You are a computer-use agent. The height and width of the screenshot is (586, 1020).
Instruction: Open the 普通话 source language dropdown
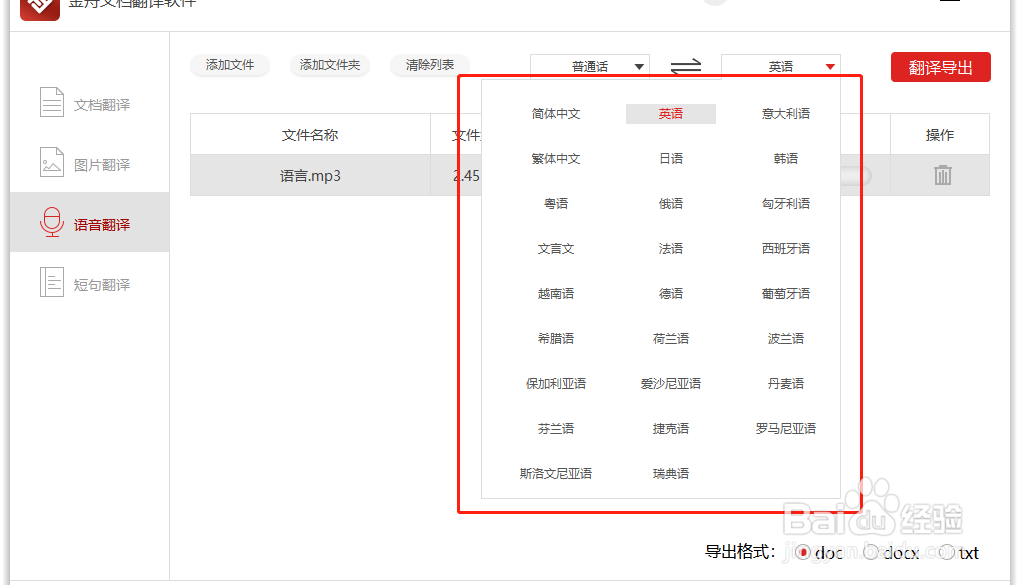[x=588, y=65]
